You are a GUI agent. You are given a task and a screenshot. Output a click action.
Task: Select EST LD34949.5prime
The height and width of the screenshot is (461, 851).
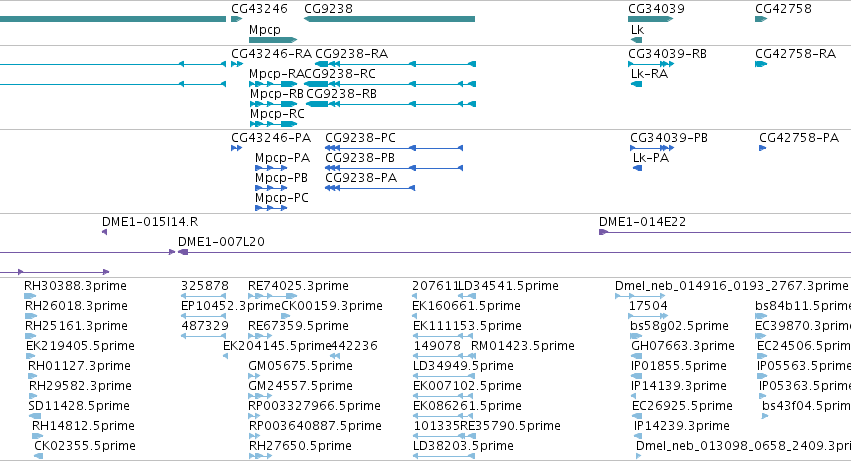pyautogui.click(x=463, y=367)
